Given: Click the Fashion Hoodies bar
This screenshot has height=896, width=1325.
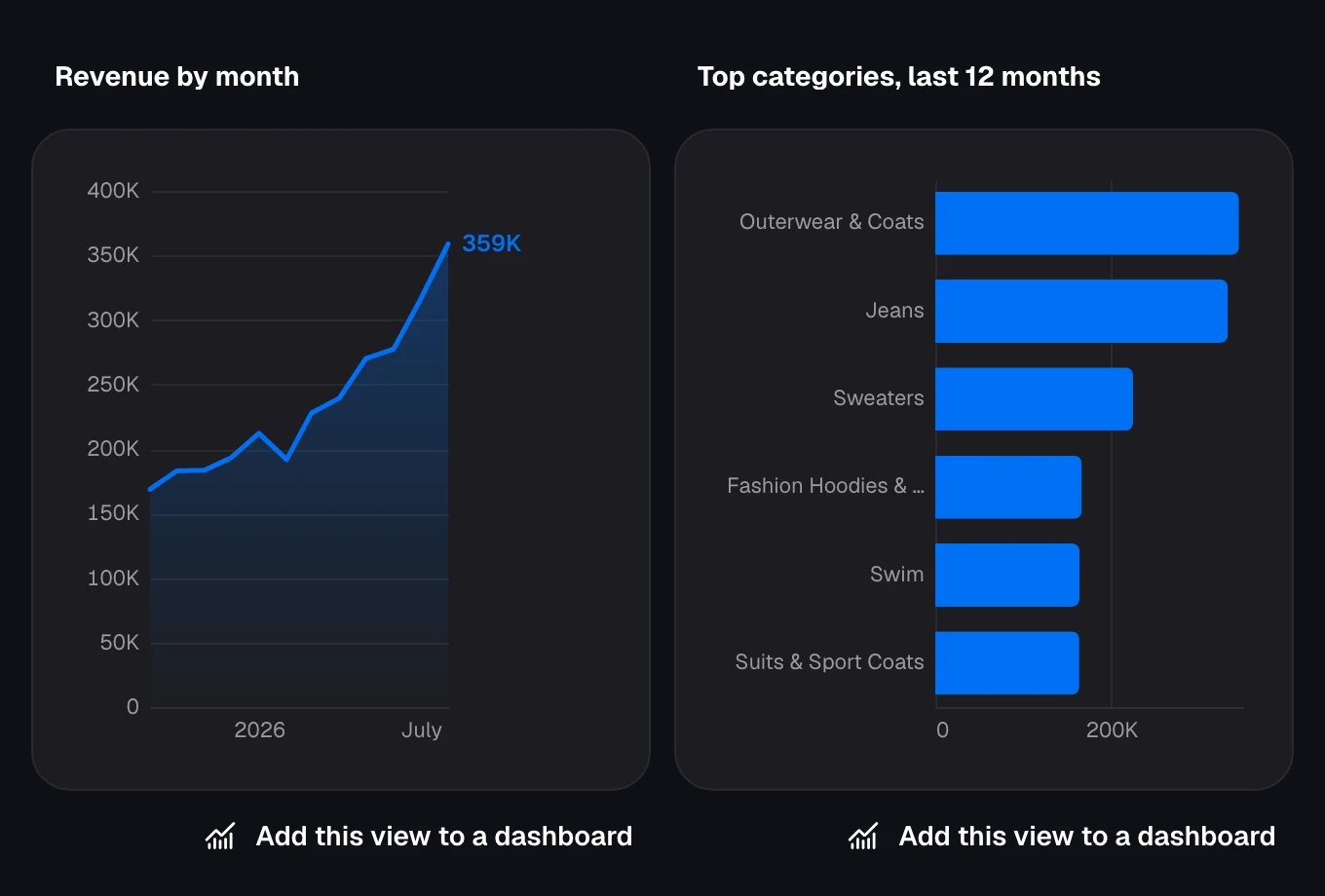Looking at the screenshot, I should (1008, 487).
